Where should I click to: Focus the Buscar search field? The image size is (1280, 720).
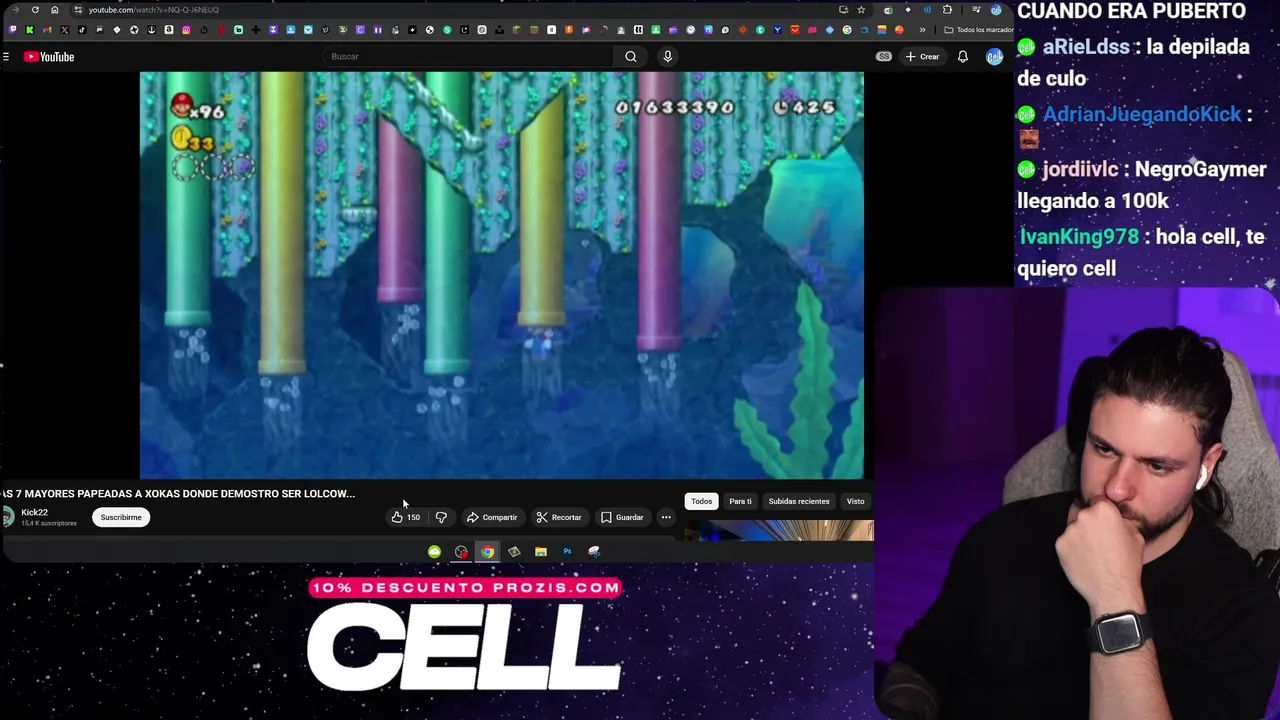pos(470,56)
